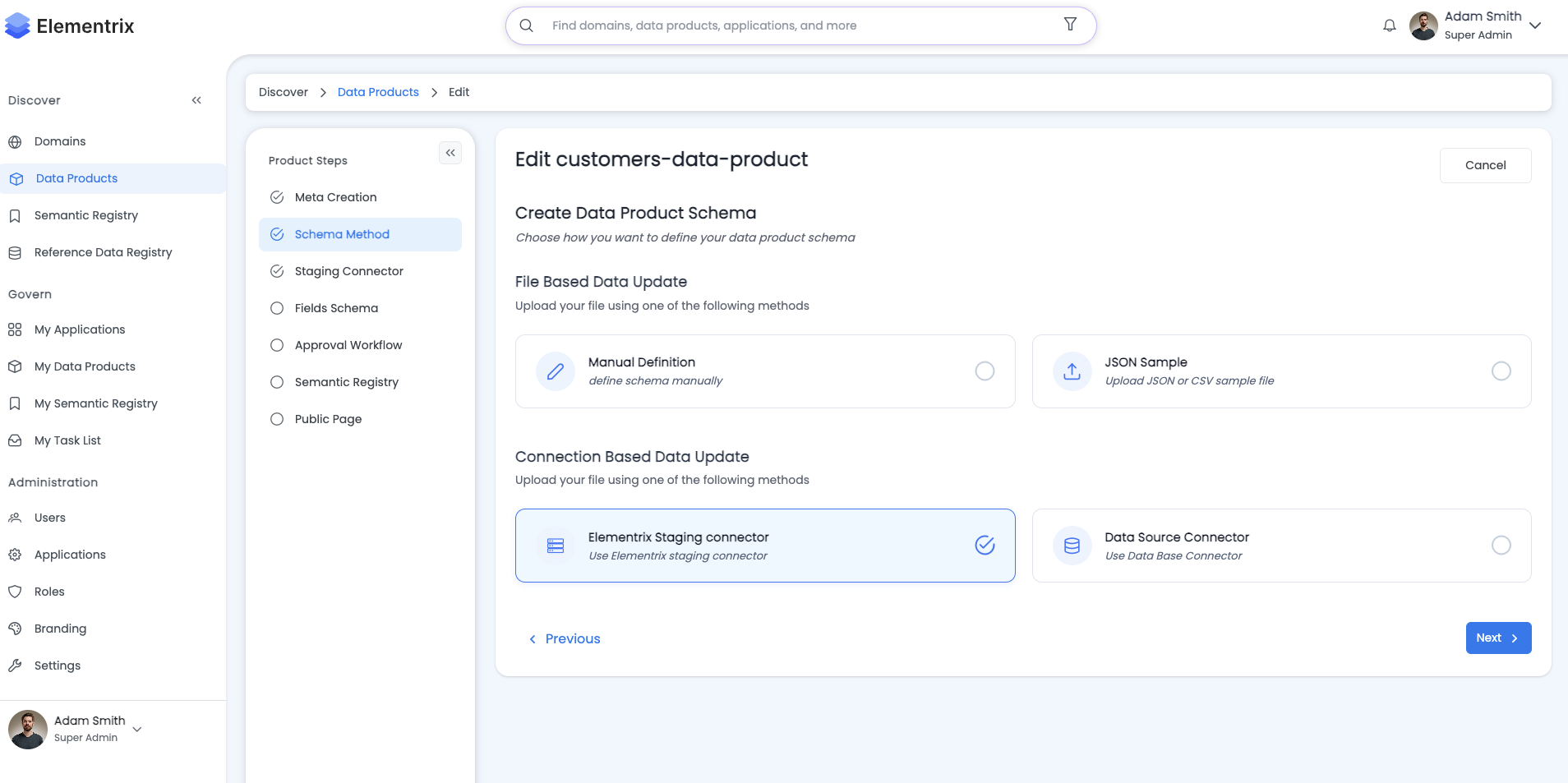Click the Cancel button
This screenshot has width=1568, height=783.
pyautogui.click(x=1485, y=165)
